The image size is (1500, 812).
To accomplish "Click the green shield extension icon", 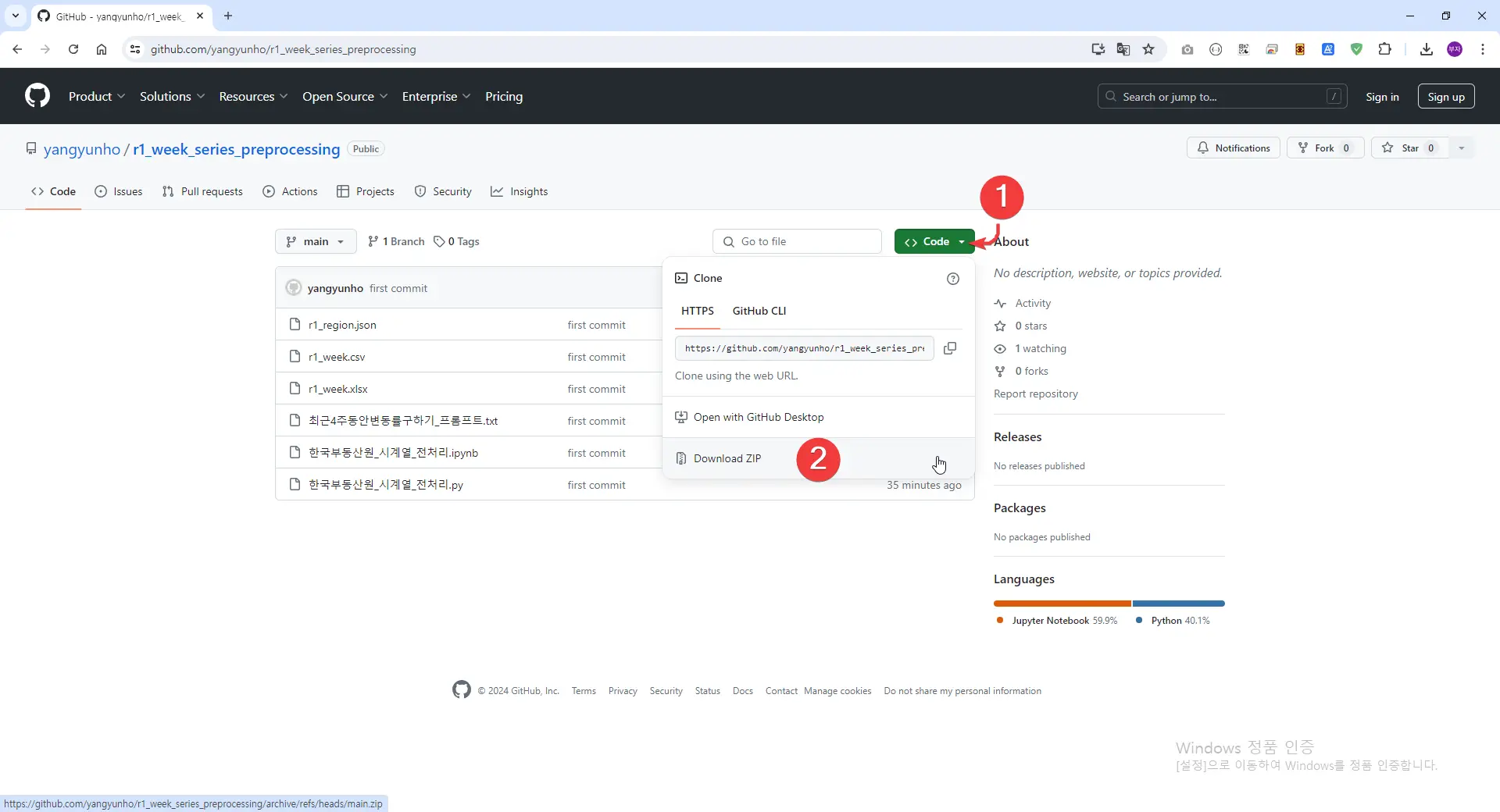I will [1357, 49].
